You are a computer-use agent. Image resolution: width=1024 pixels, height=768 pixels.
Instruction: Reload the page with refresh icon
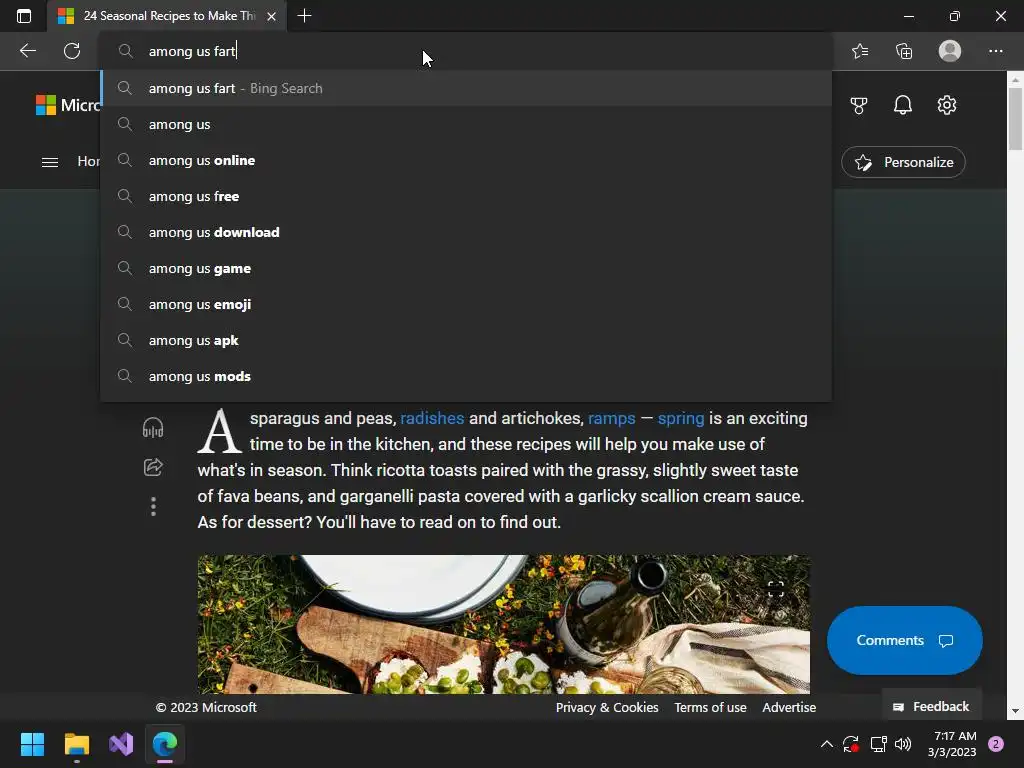coord(72,51)
